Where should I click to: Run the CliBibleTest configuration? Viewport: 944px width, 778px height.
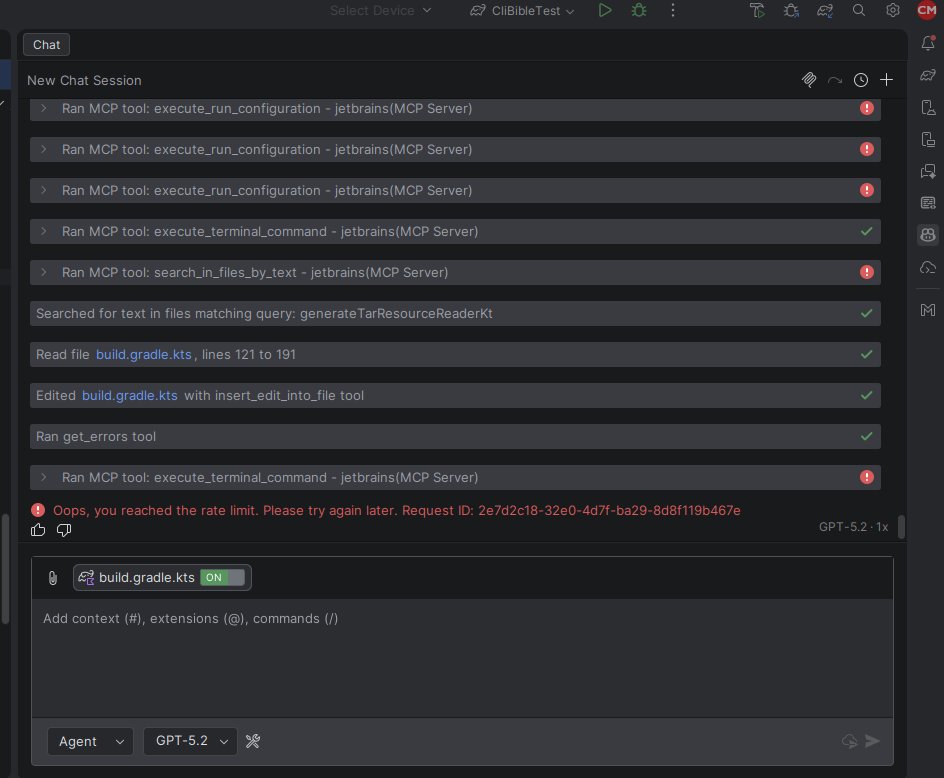click(604, 10)
